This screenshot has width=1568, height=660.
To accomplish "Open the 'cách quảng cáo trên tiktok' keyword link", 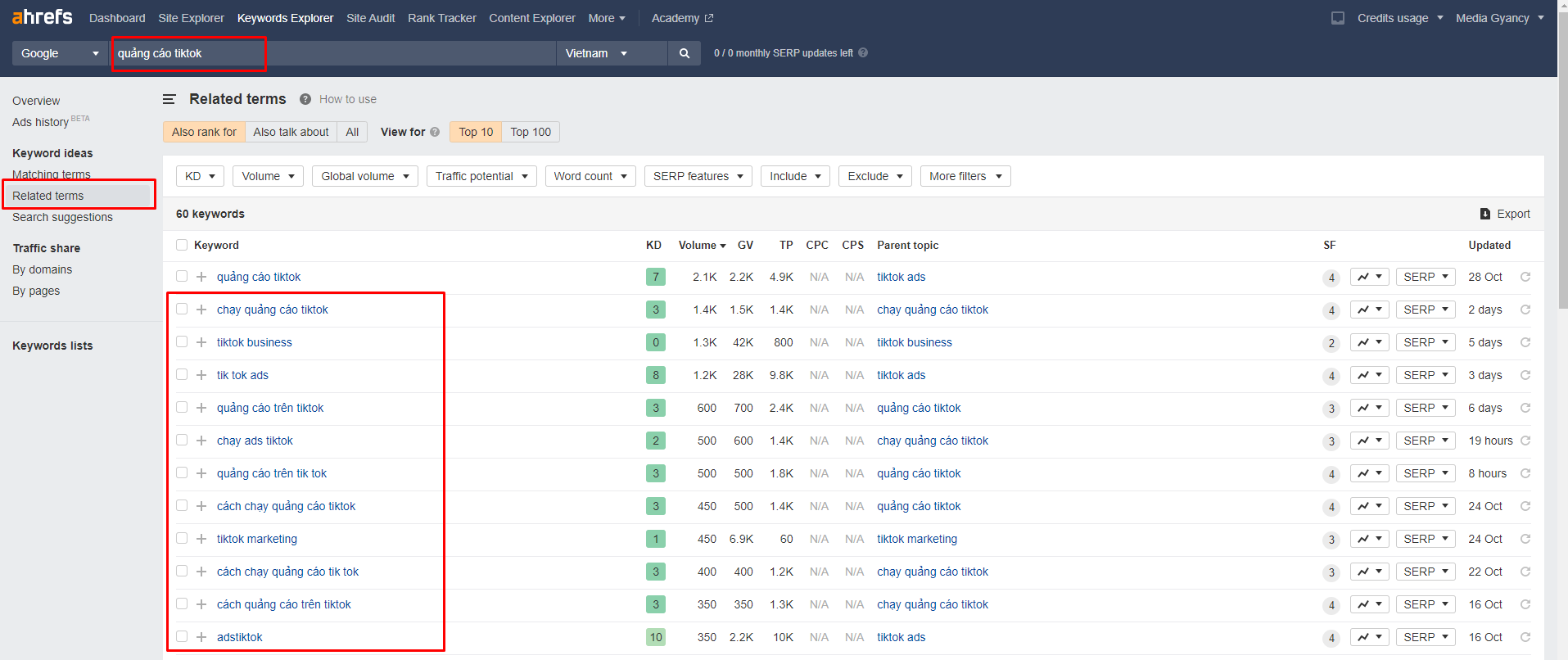I will pos(283,604).
